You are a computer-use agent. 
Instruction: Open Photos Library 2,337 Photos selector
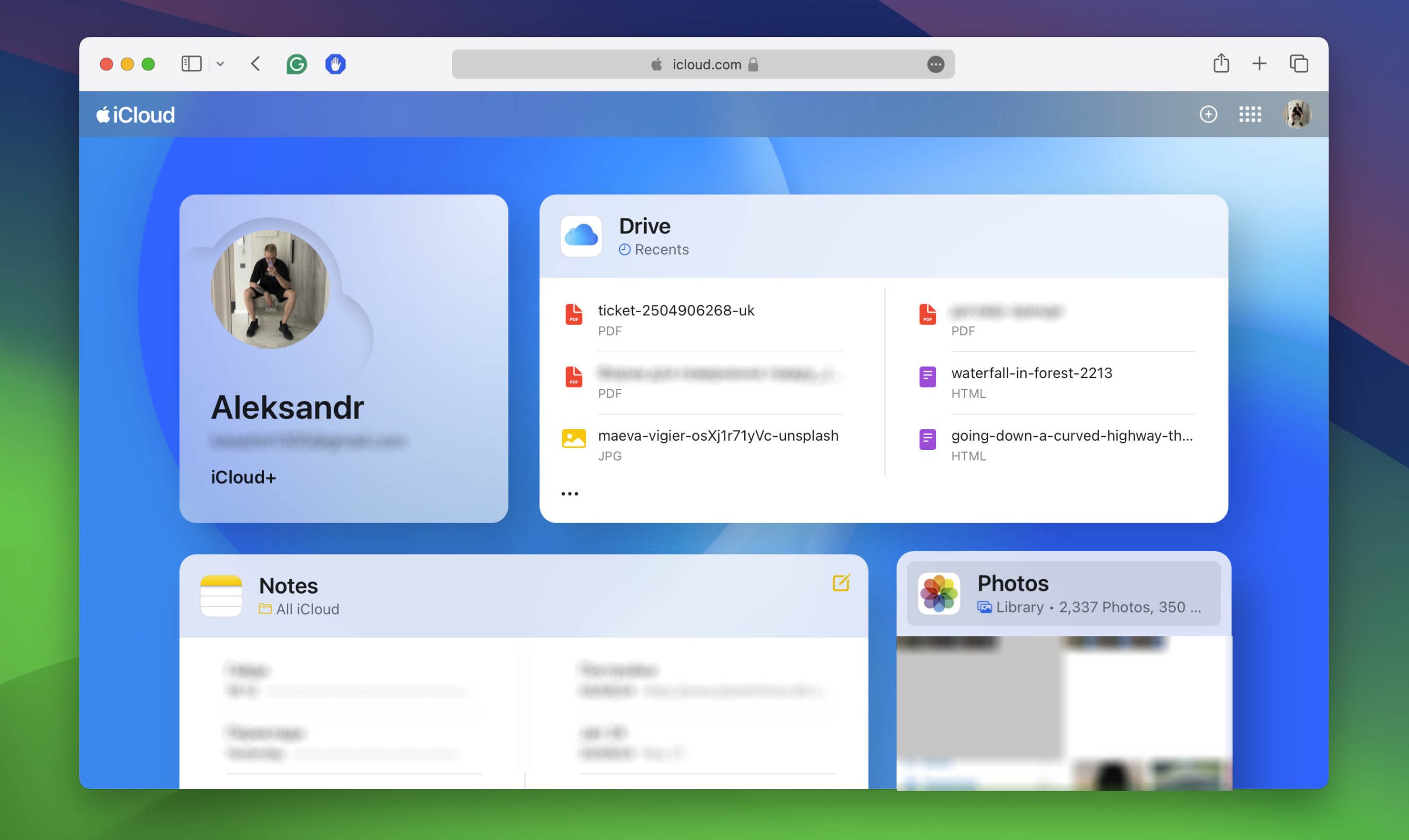click(1089, 607)
